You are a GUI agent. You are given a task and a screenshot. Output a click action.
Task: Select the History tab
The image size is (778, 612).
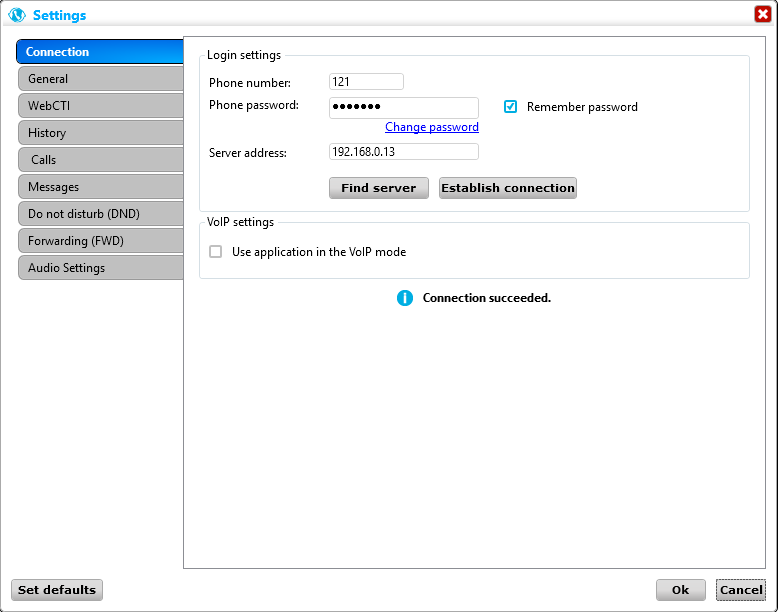coord(100,133)
